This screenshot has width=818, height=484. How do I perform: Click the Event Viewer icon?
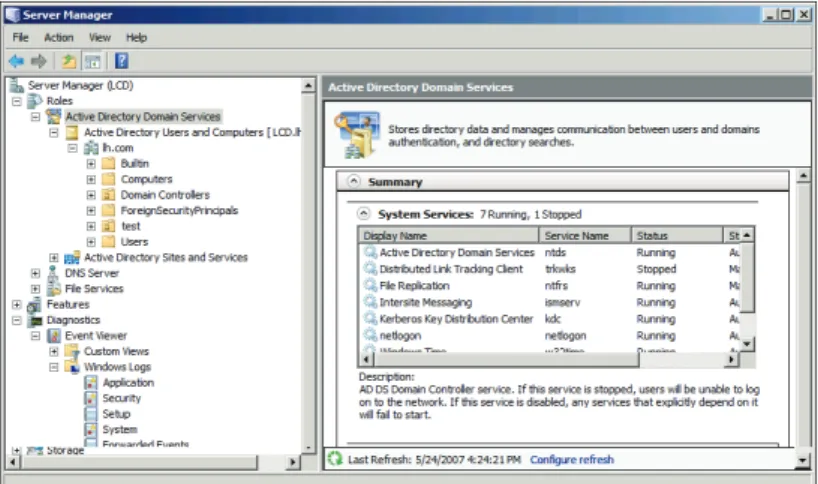click(54, 335)
